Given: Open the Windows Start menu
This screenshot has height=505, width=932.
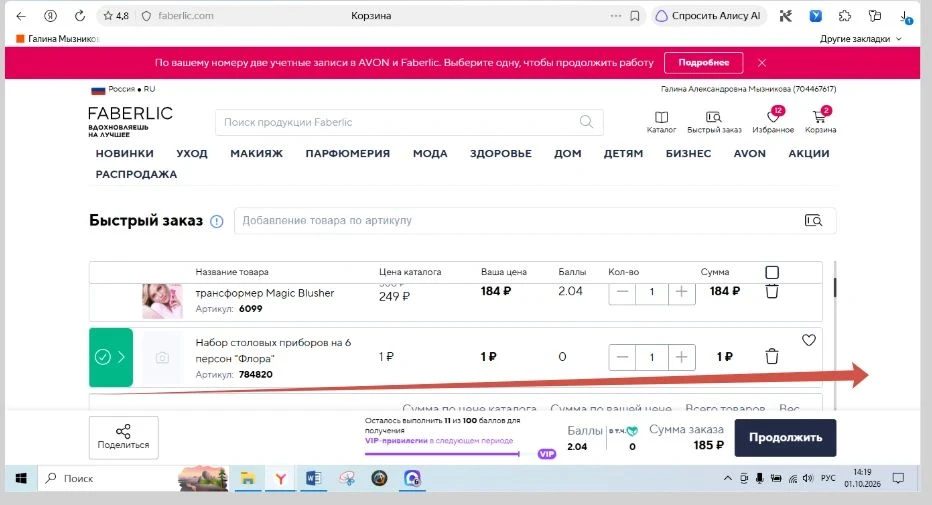Looking at the screenshot, I should point(21,478).
